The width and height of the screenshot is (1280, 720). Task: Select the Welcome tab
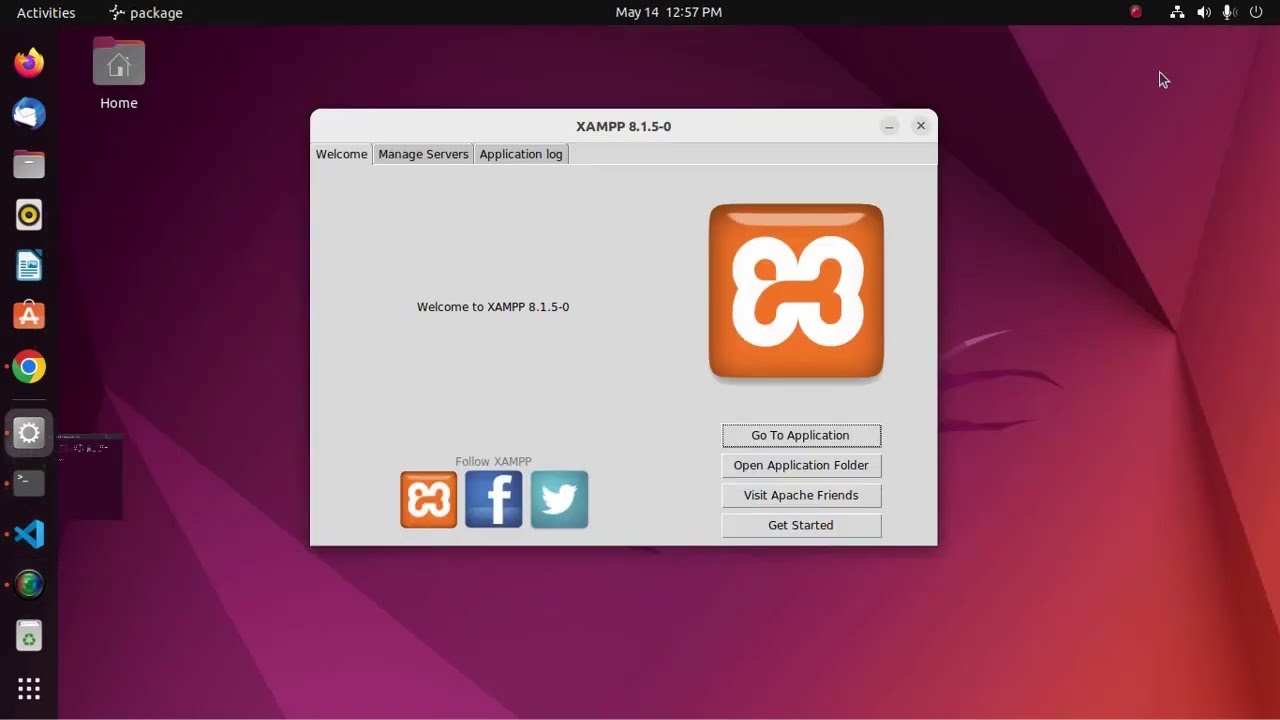(x=342, y=154)
